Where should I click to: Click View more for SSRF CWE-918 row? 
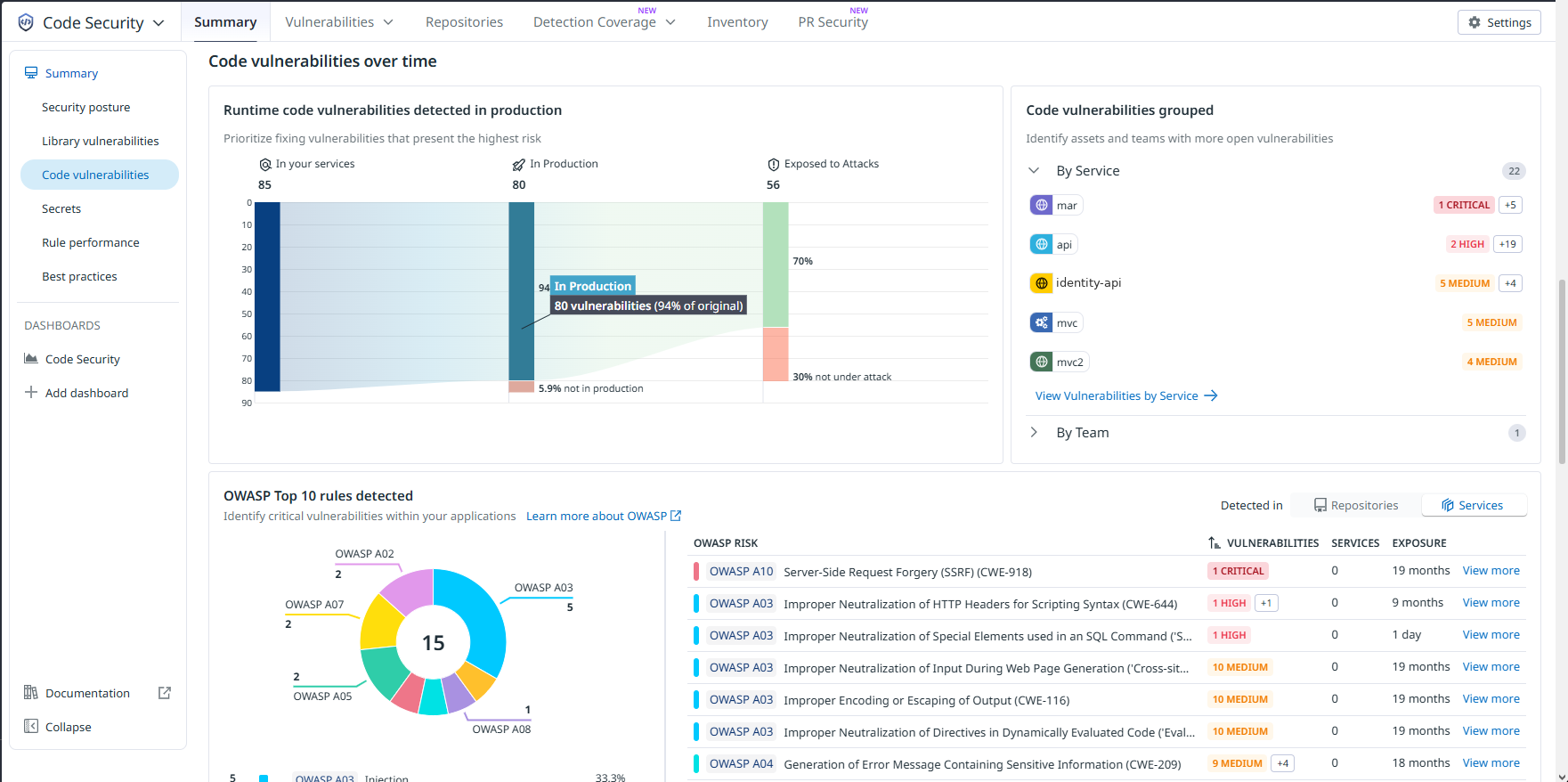click(x=1491, y=571)
